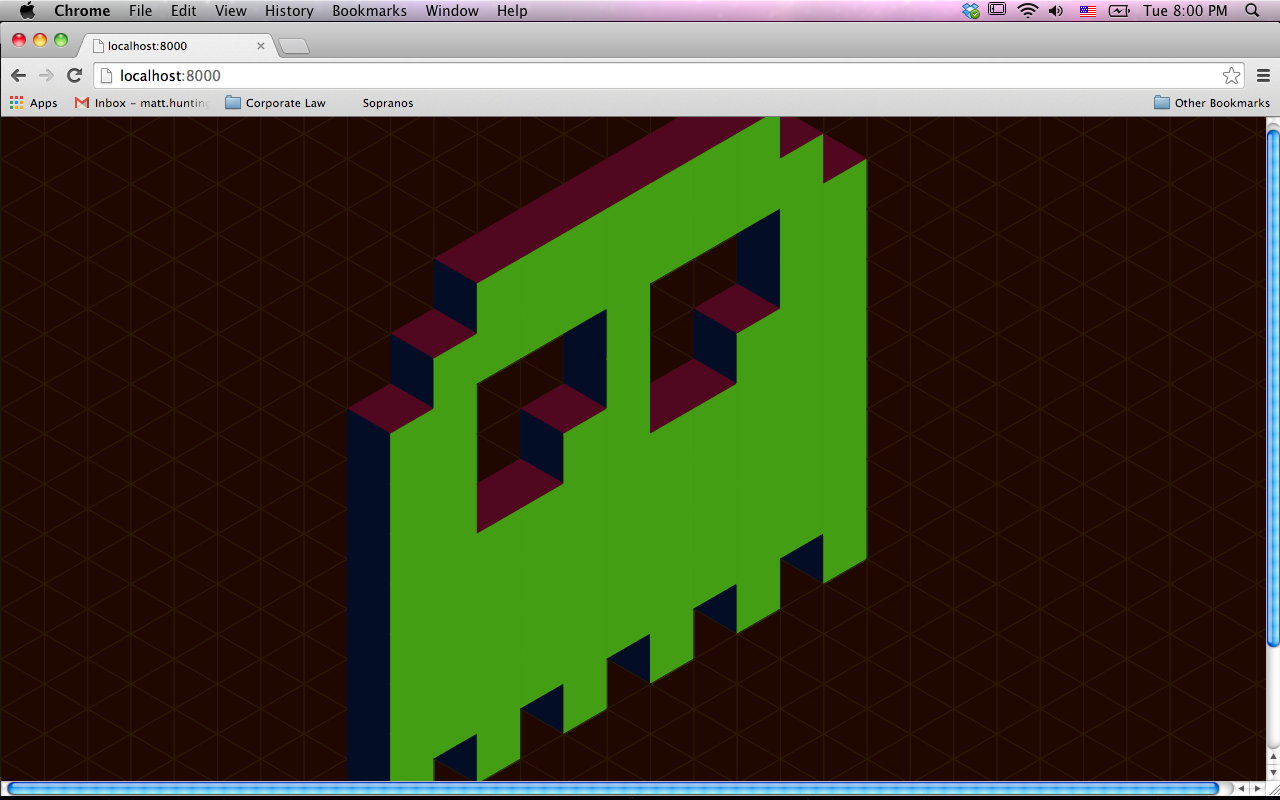The width and height of the screenshot is (1280, 800).
Task: Click the Dropbox menu bar icon
Action: click(x=971, y=11)
